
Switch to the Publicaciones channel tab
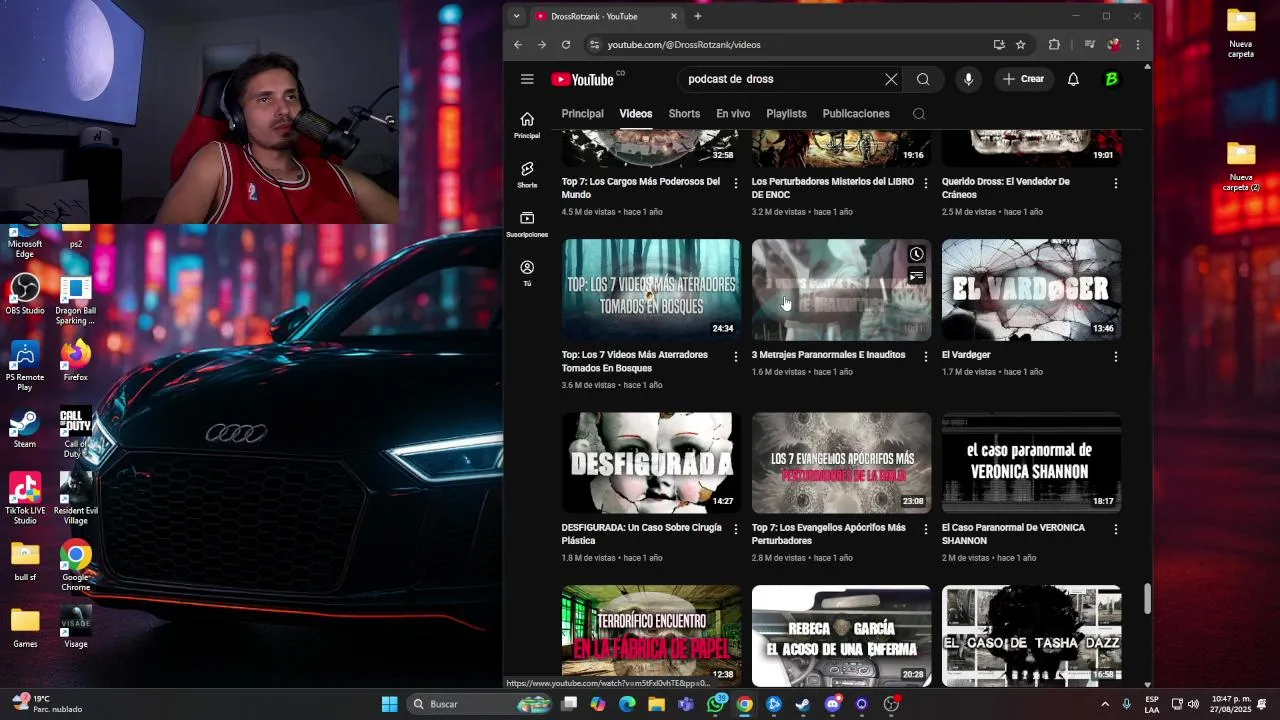click(856, 114)
